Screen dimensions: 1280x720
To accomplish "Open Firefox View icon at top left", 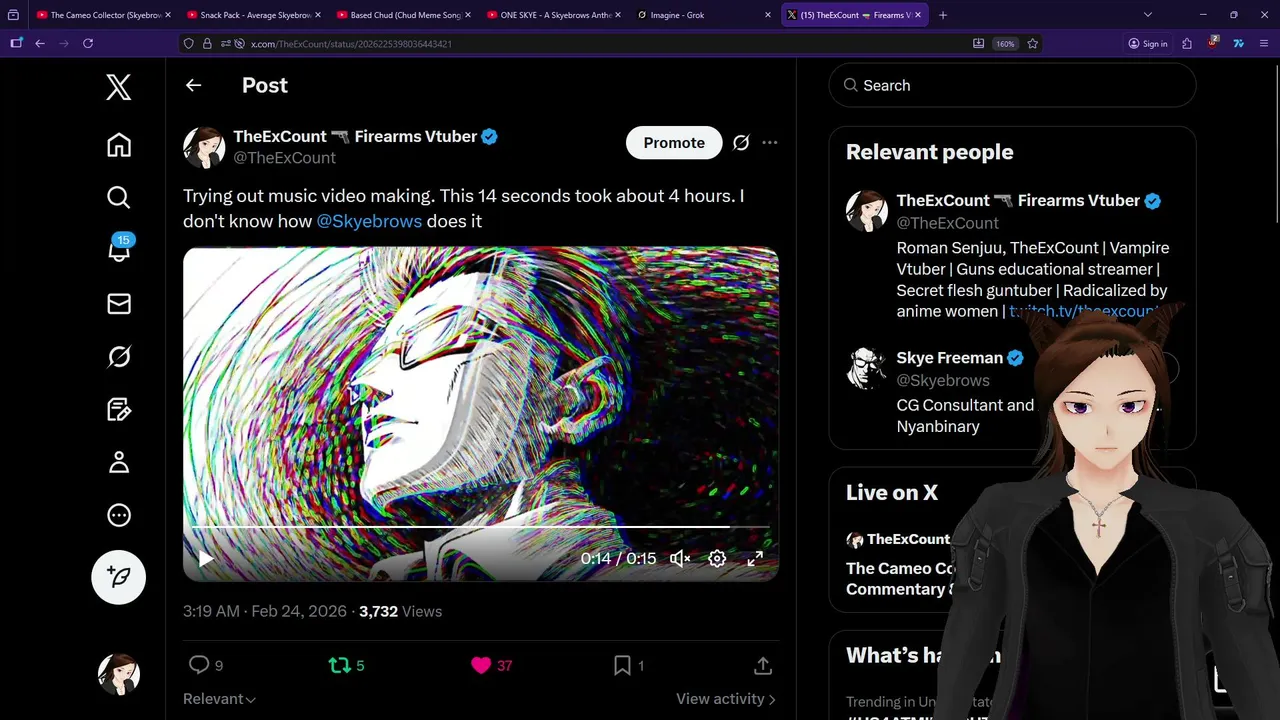I will pos(13,15).
